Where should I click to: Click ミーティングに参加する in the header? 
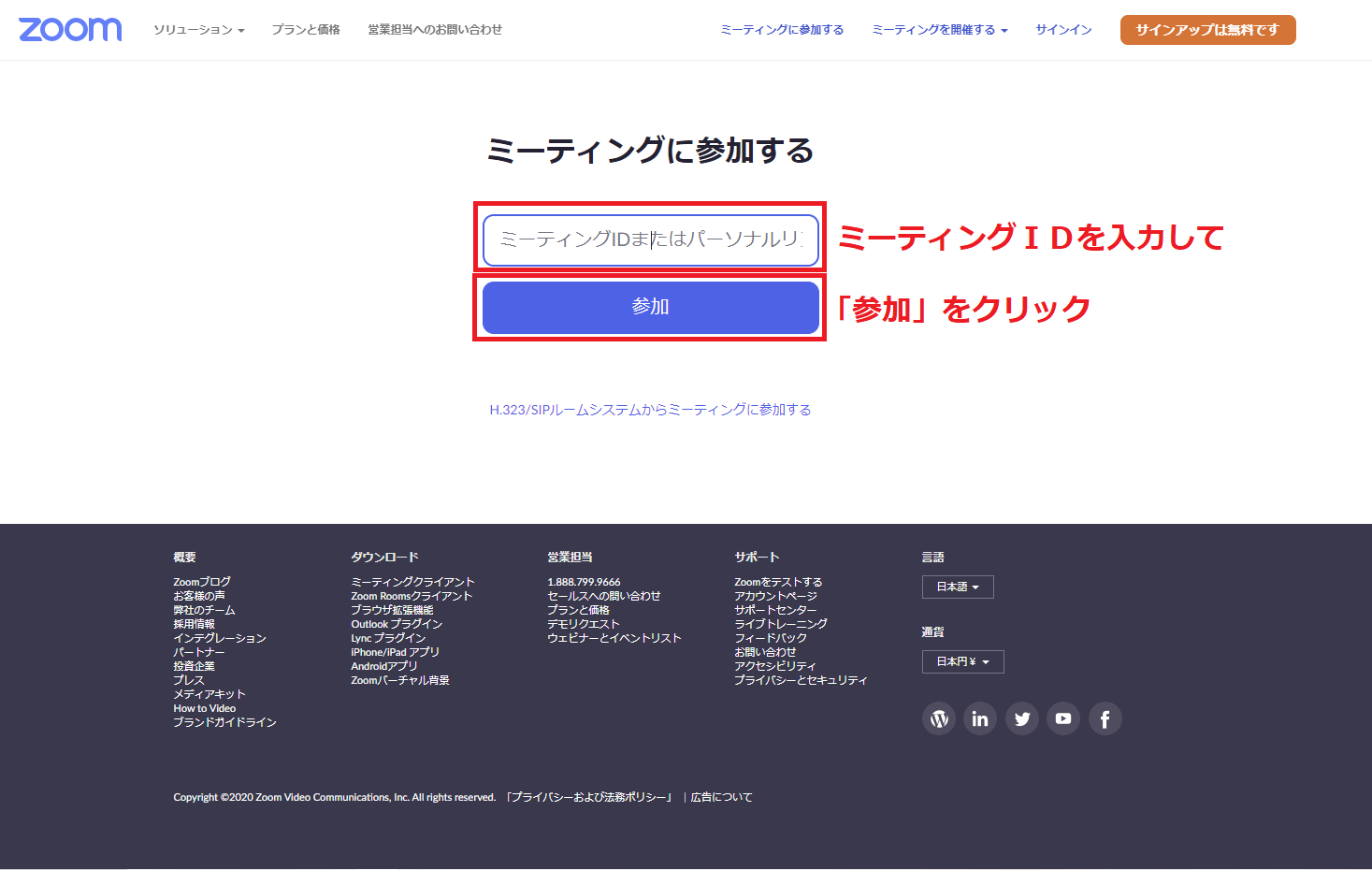(782, 30)
